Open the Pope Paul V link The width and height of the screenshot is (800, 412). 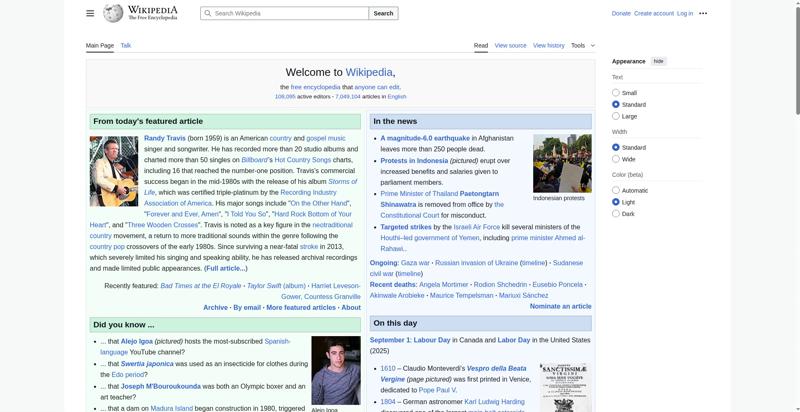click(438, 390)
